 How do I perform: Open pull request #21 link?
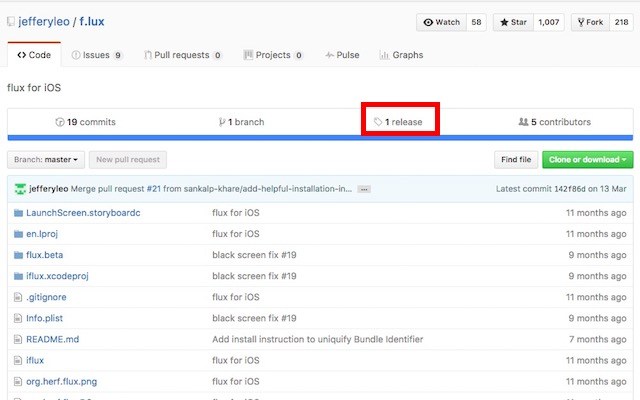pos(153,189)
